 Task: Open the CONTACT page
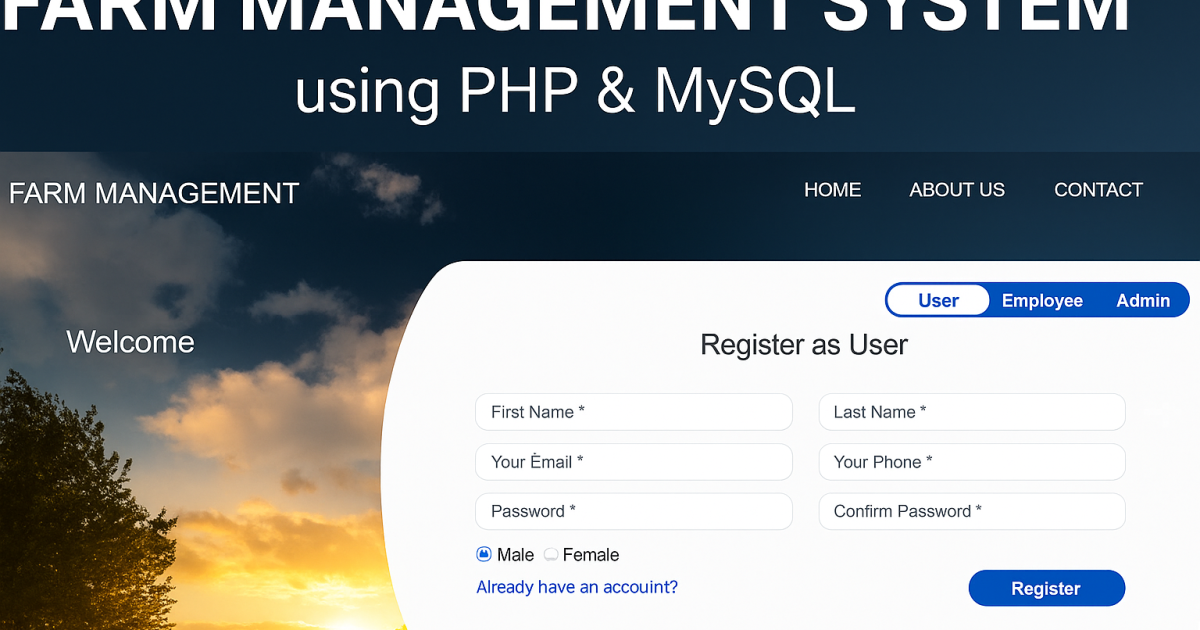pos(1098,190)
